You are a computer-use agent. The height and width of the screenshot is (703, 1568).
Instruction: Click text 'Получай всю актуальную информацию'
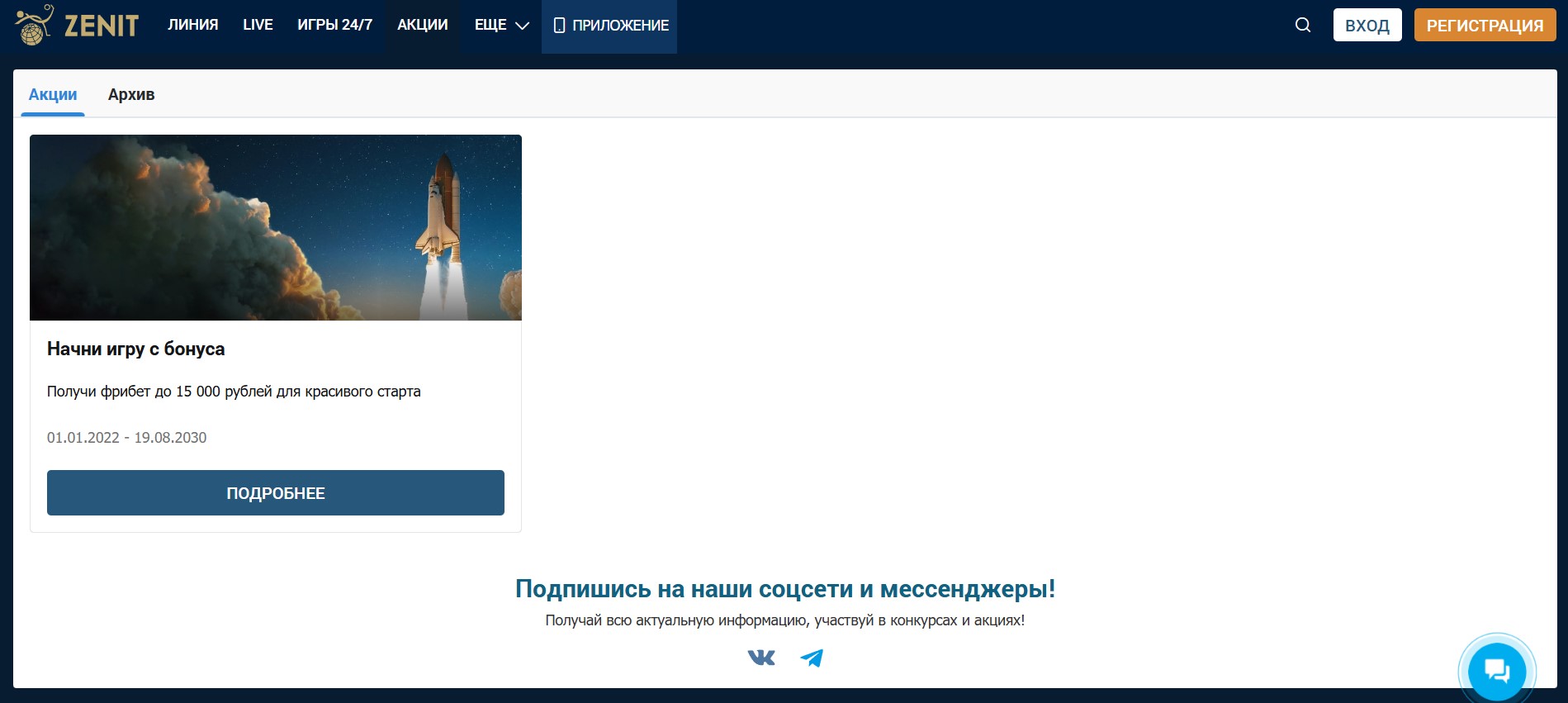click(676, 620)
